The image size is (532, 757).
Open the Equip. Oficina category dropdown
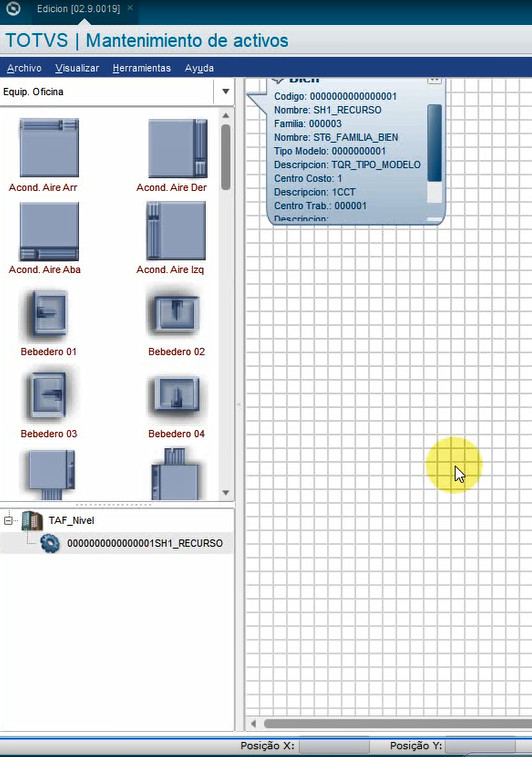(225, 92)
